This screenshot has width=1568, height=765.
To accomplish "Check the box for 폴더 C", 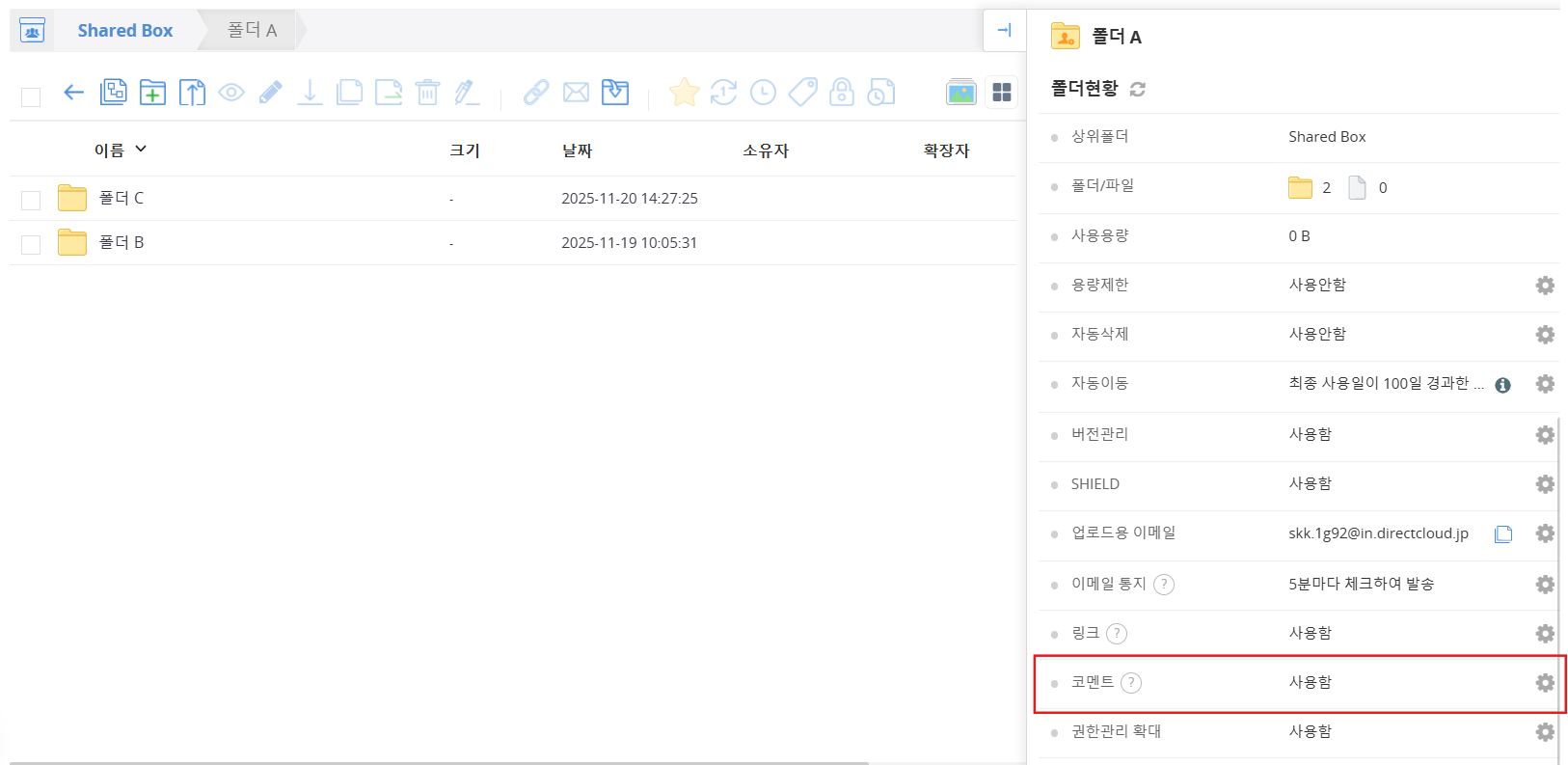I will [x=31, y=200].
